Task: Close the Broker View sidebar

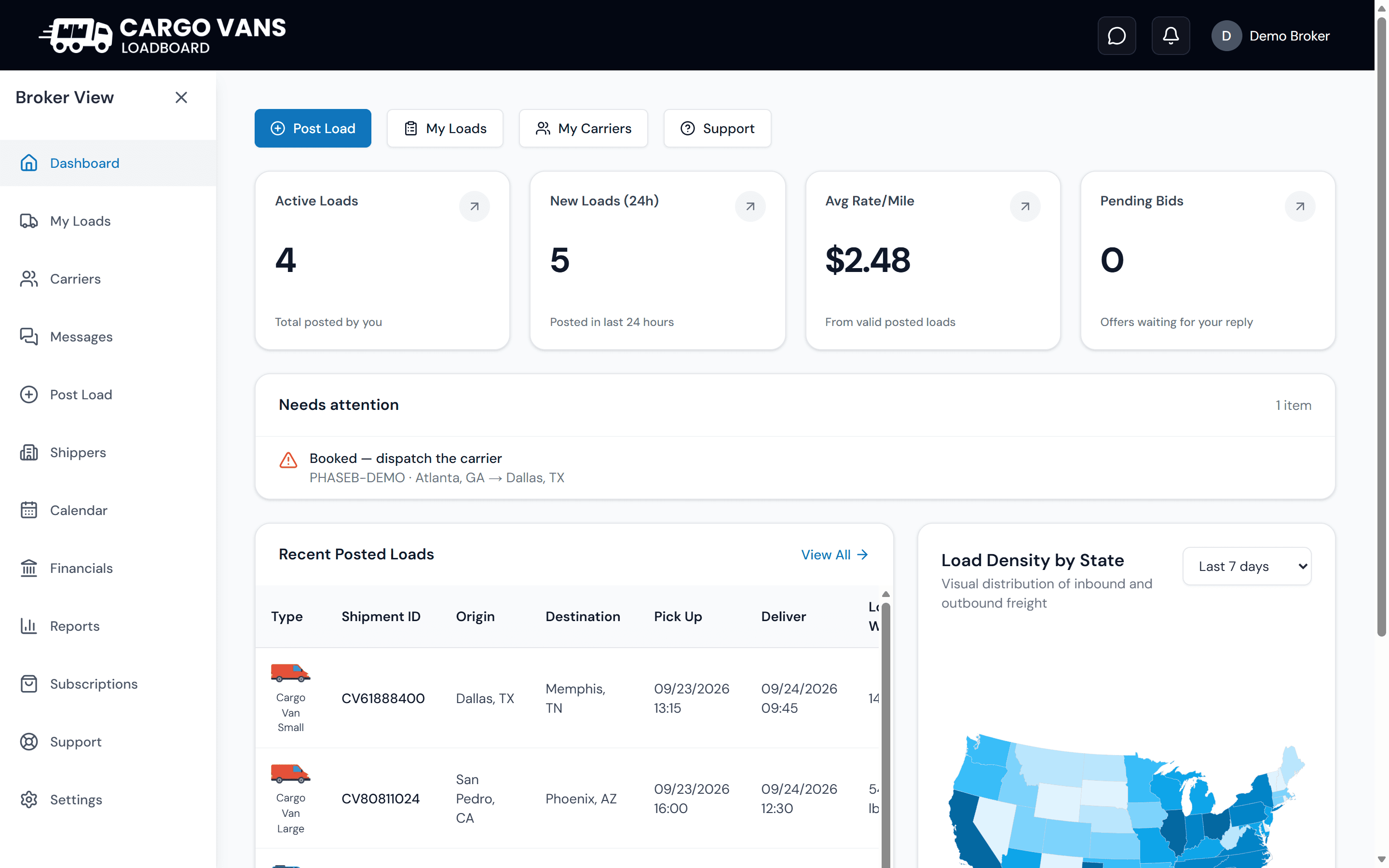Action: [x=181, y=97]
